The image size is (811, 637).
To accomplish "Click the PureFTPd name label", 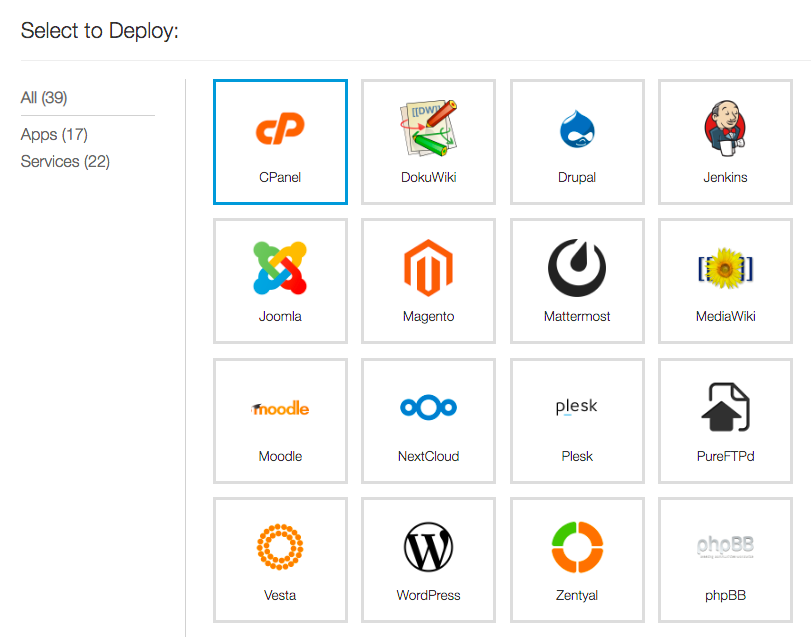I will 726,456.
